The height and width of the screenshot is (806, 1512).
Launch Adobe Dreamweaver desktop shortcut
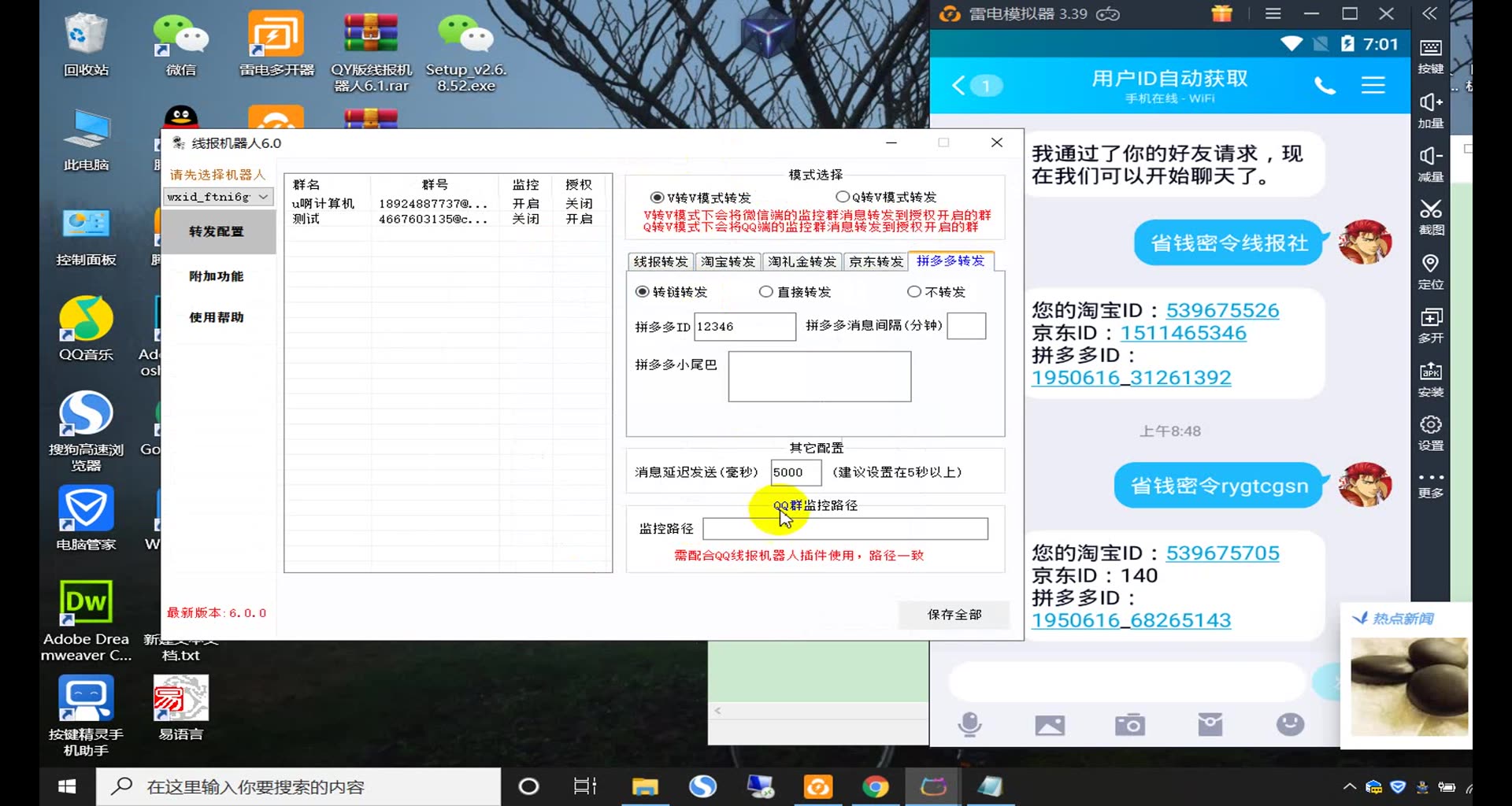tap(86, 622)
